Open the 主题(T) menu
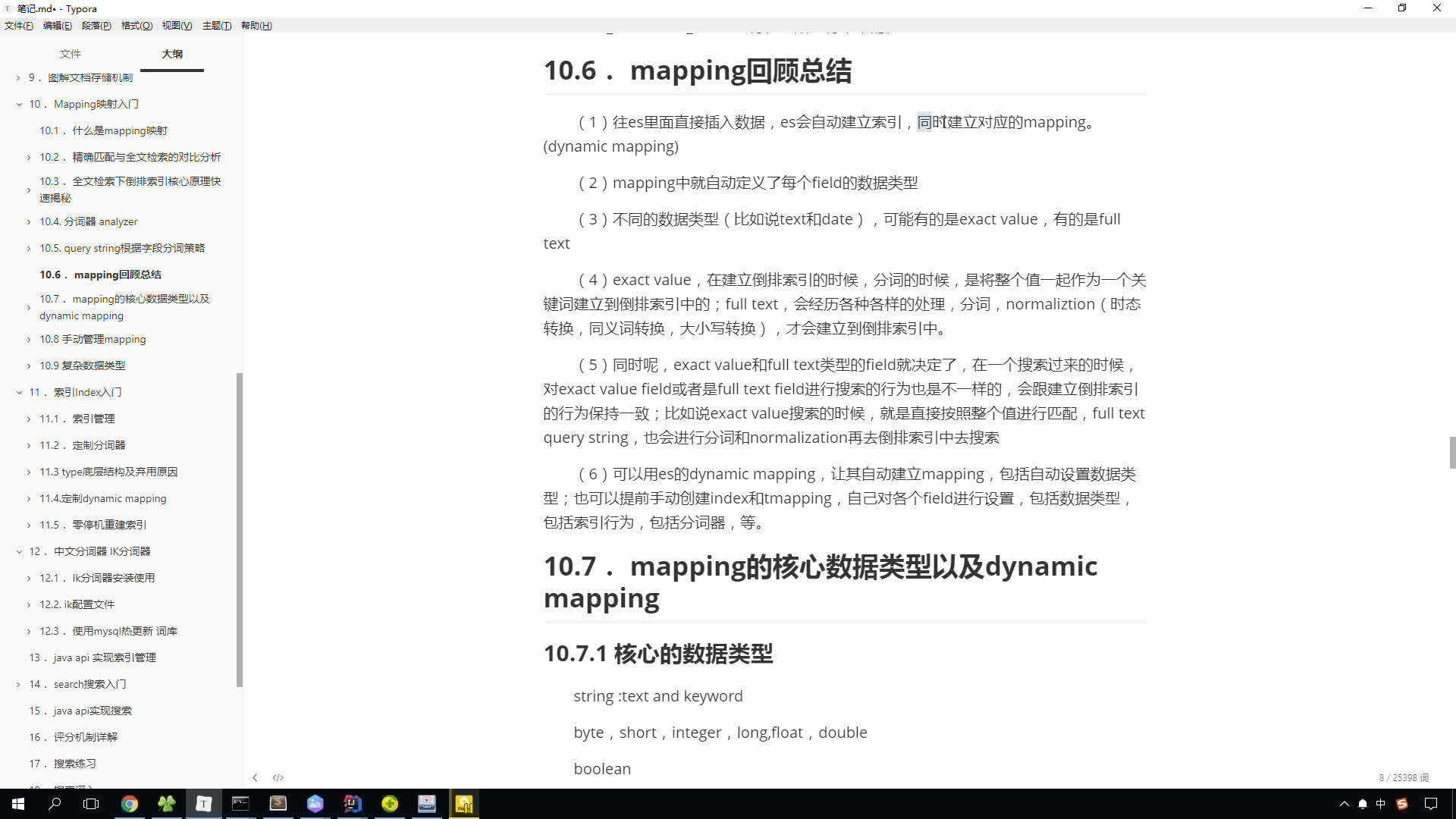This screenshot has height=819, width=1456. point(216,25)
